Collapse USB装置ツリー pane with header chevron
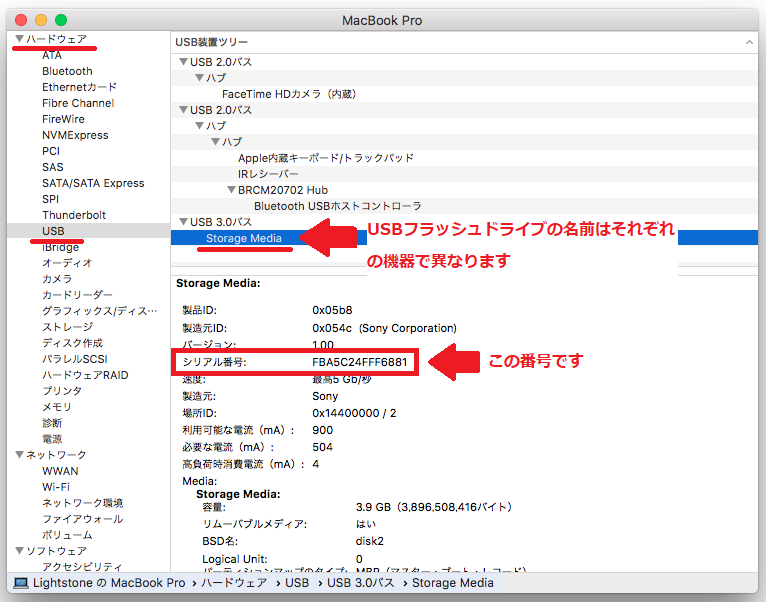 pyautogui.click(x=749, y=43)
